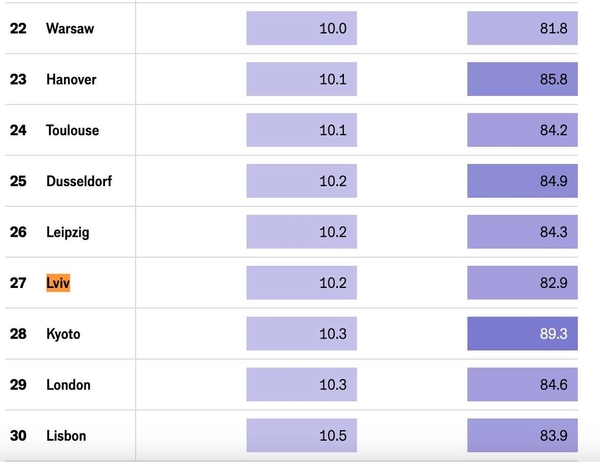Click rank number 22 beside Warsaw
The image size is (600, 462).
click(x=18, y=28)
